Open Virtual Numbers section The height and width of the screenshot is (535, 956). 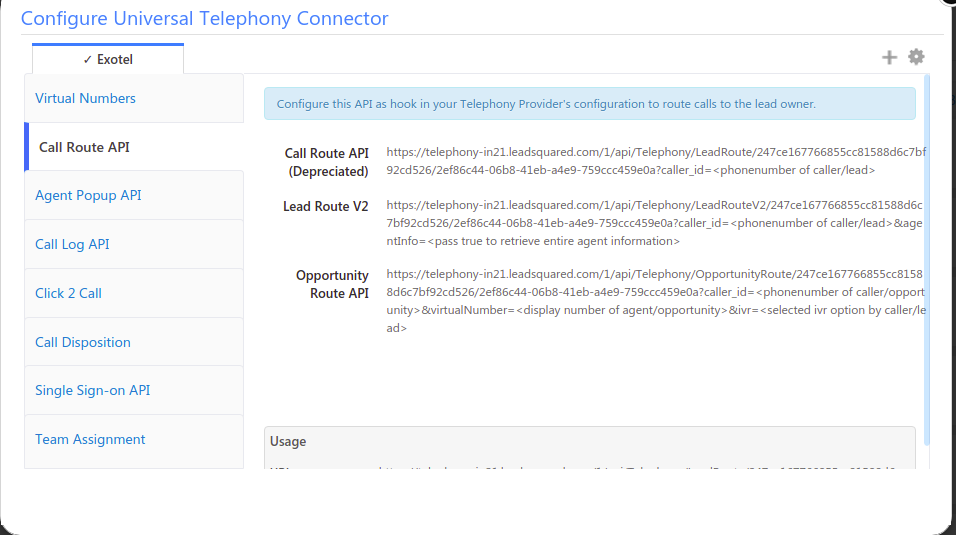134,98
